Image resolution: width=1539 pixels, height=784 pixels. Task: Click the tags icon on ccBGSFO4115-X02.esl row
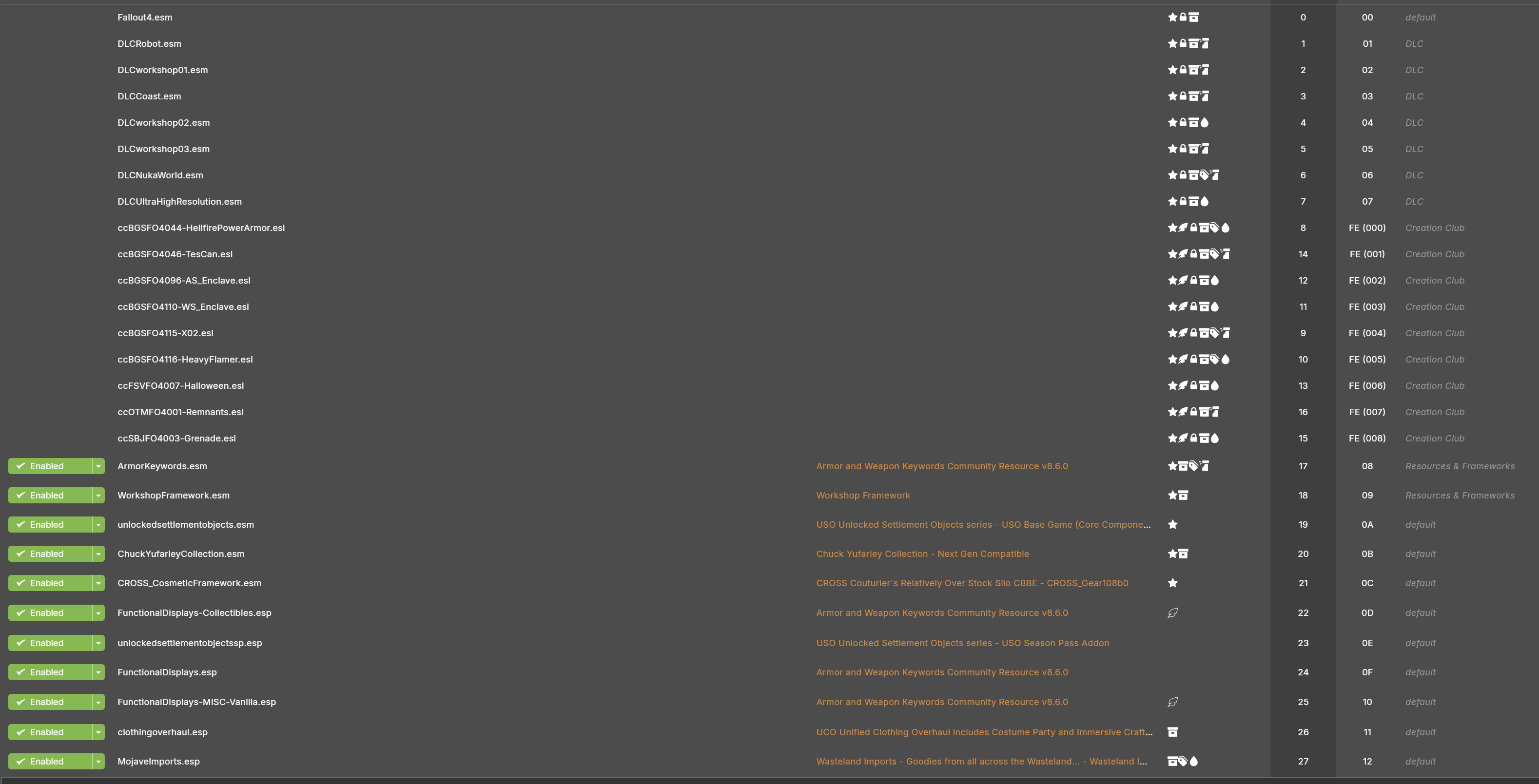pyautogui.click(x=1215, y=333)
